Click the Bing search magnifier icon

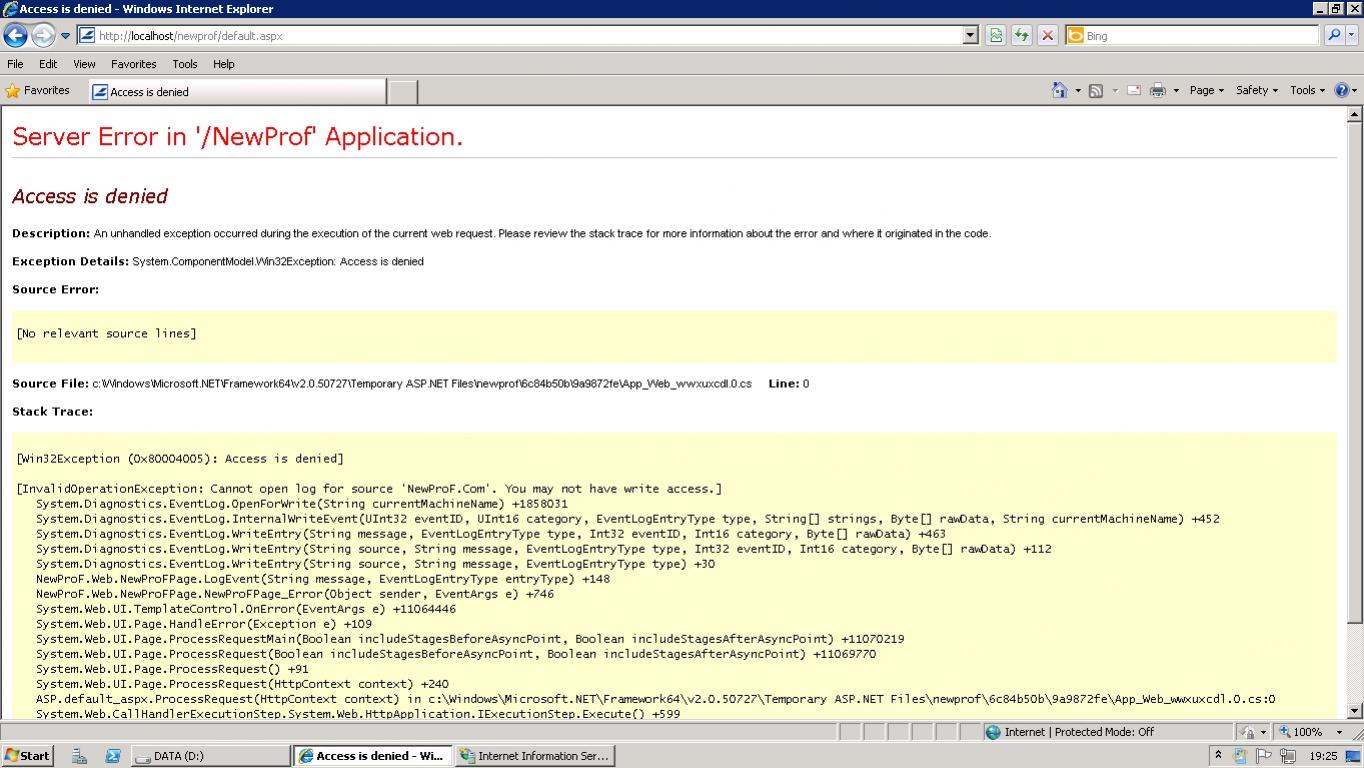pyautogui.click(x=1335, y=35)
